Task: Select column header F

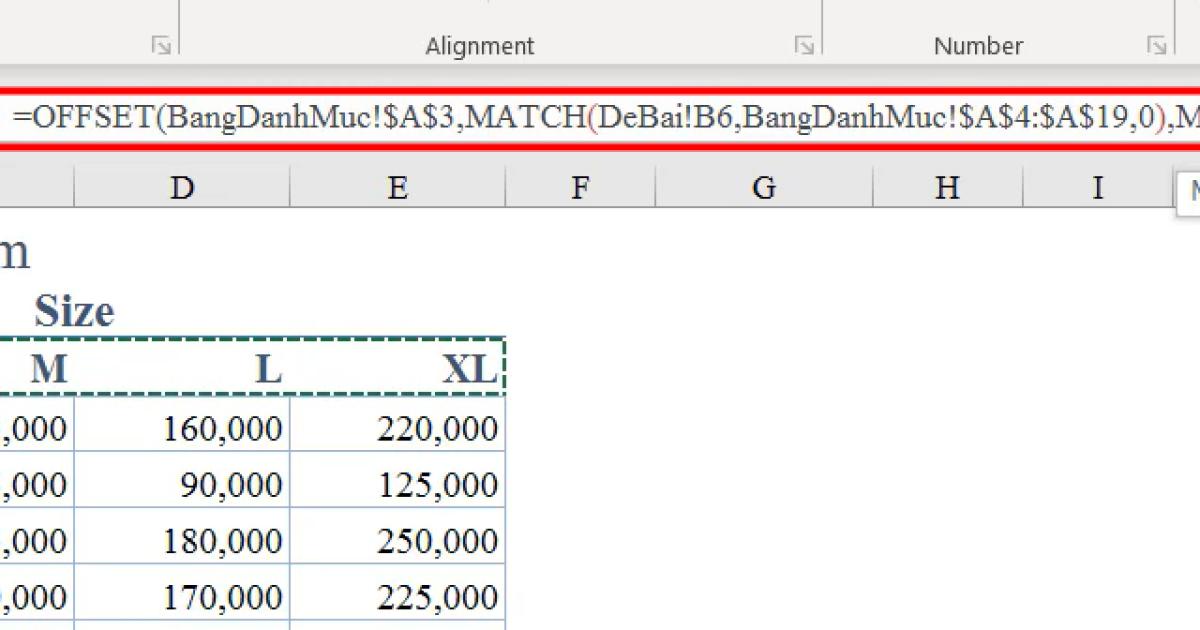Action: click(580, 186)
